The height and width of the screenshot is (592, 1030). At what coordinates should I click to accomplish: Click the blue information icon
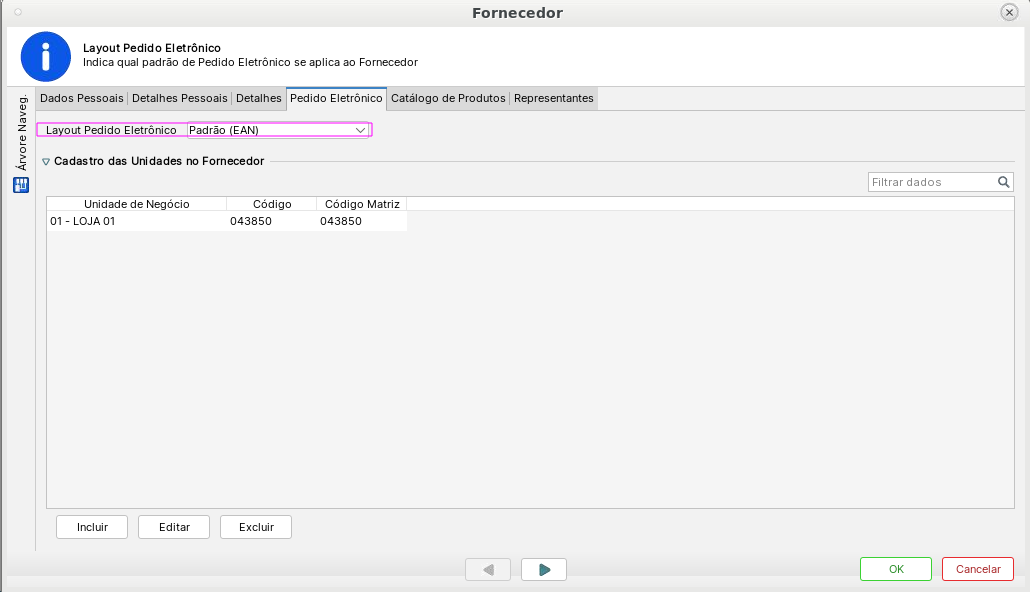click(45, 57)
